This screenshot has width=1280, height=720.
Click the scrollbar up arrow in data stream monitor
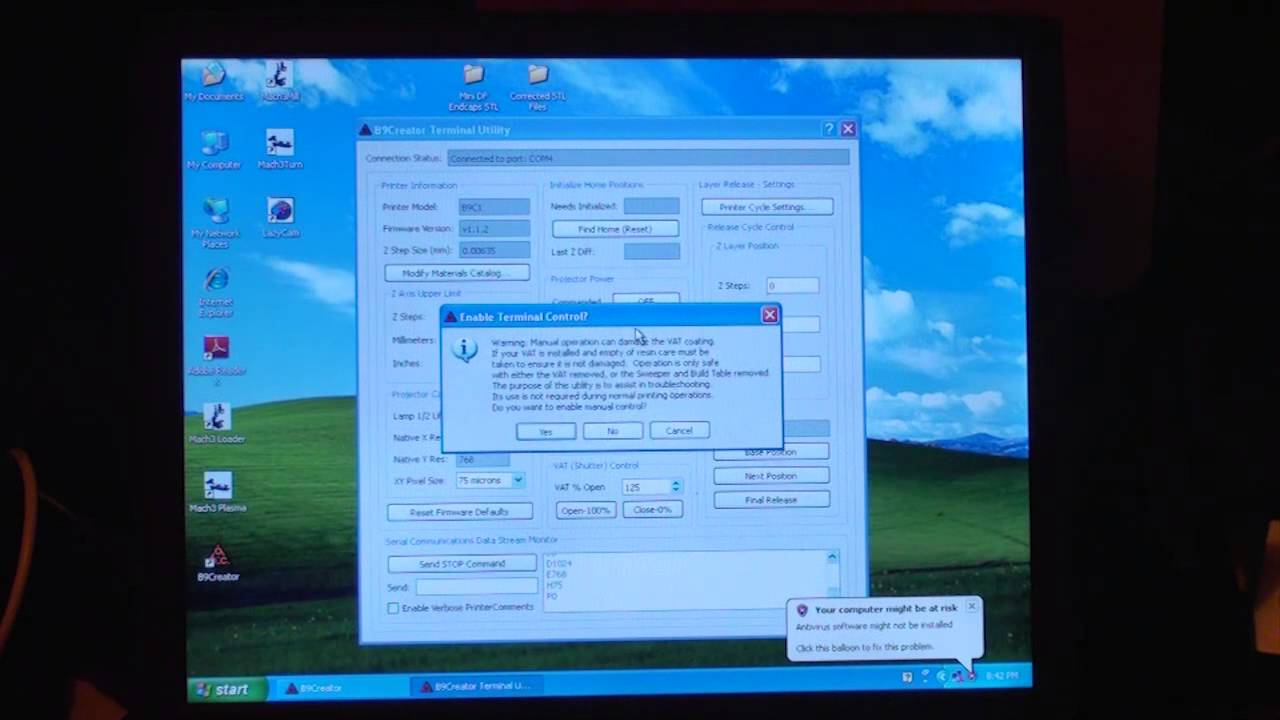[x=832, y=557]
